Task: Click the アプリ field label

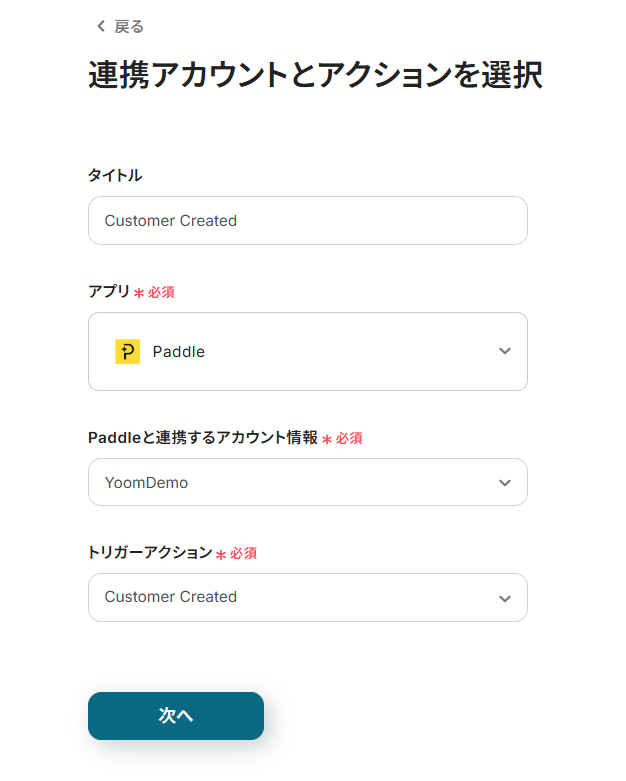Action: click(109, 292)
